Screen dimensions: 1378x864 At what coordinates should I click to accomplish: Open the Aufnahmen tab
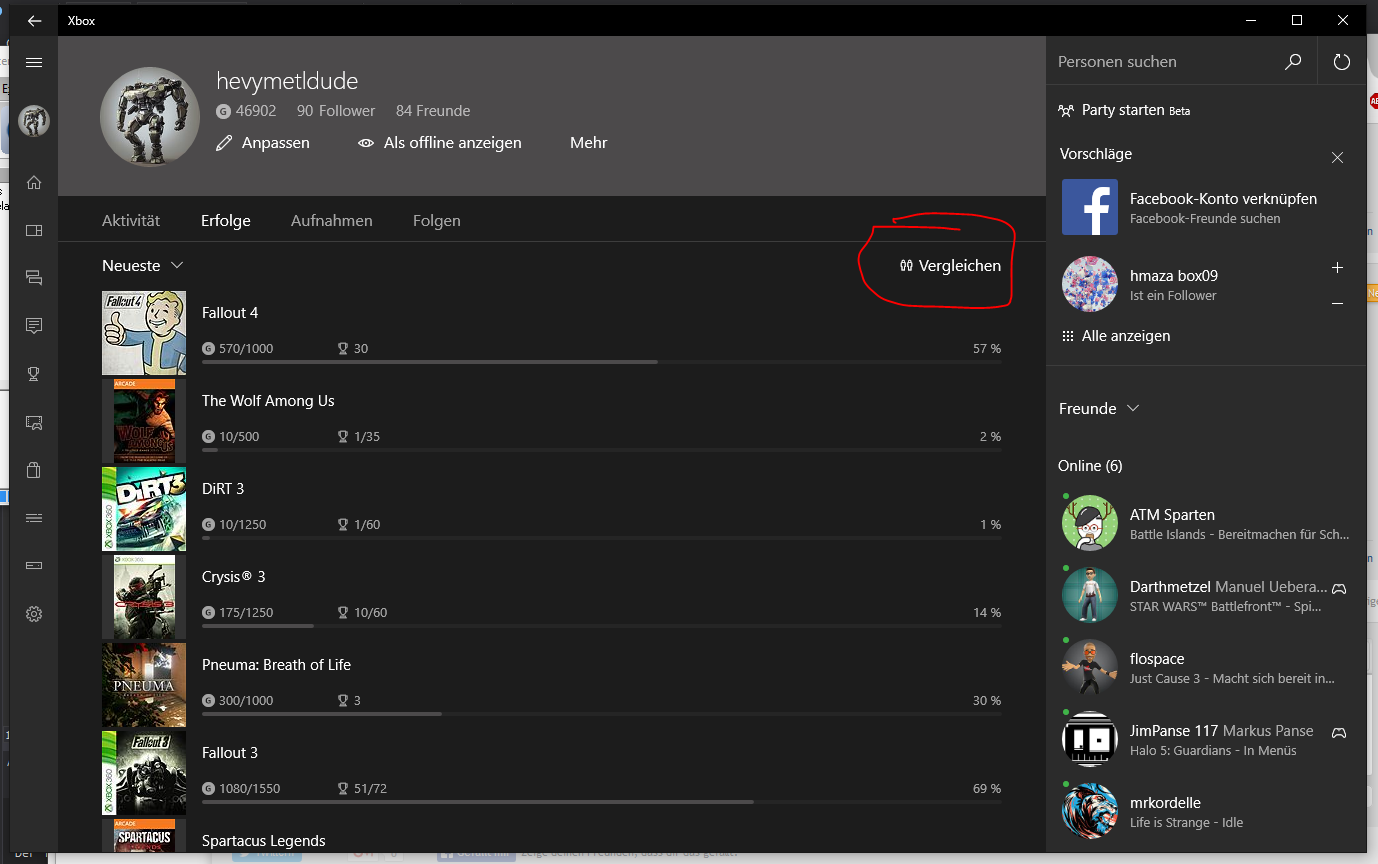(x=332, y=221)
